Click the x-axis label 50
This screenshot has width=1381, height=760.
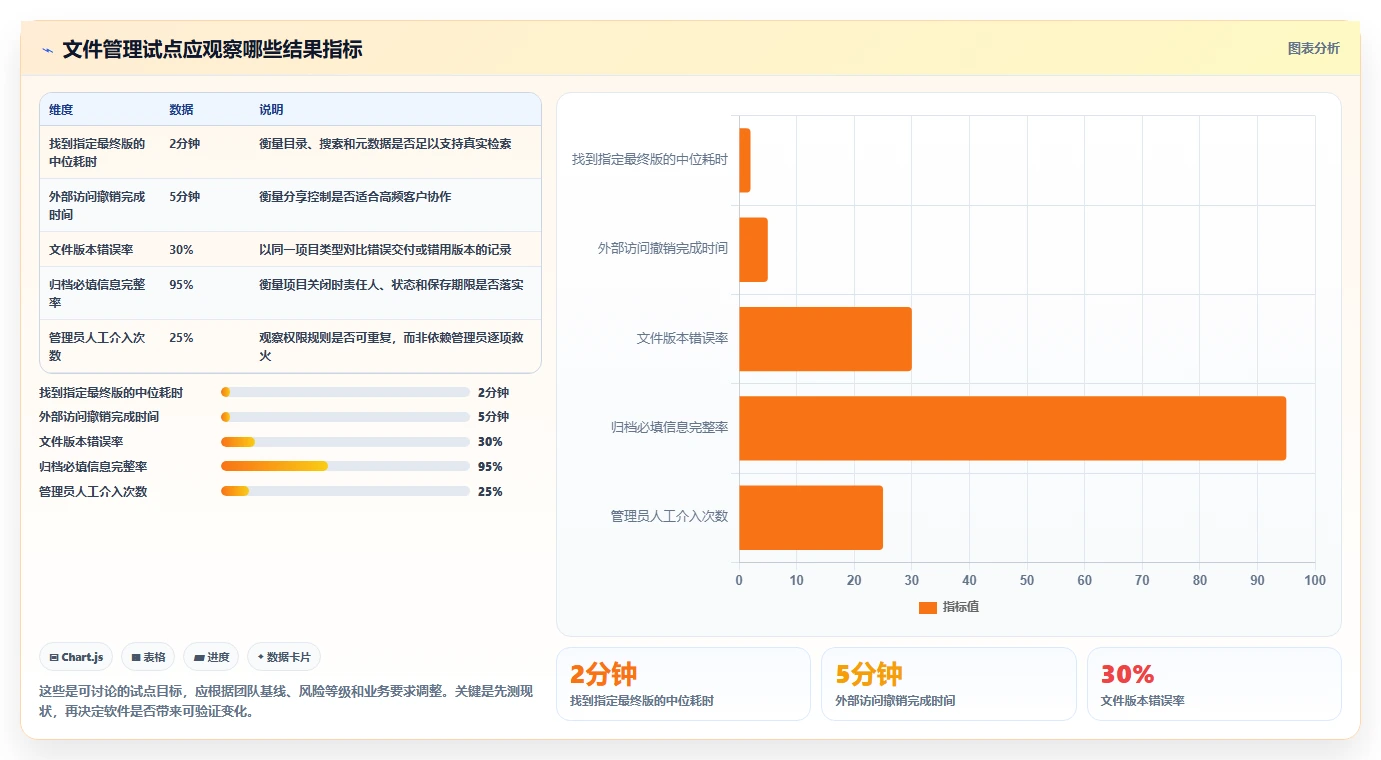click(1027, 581)
